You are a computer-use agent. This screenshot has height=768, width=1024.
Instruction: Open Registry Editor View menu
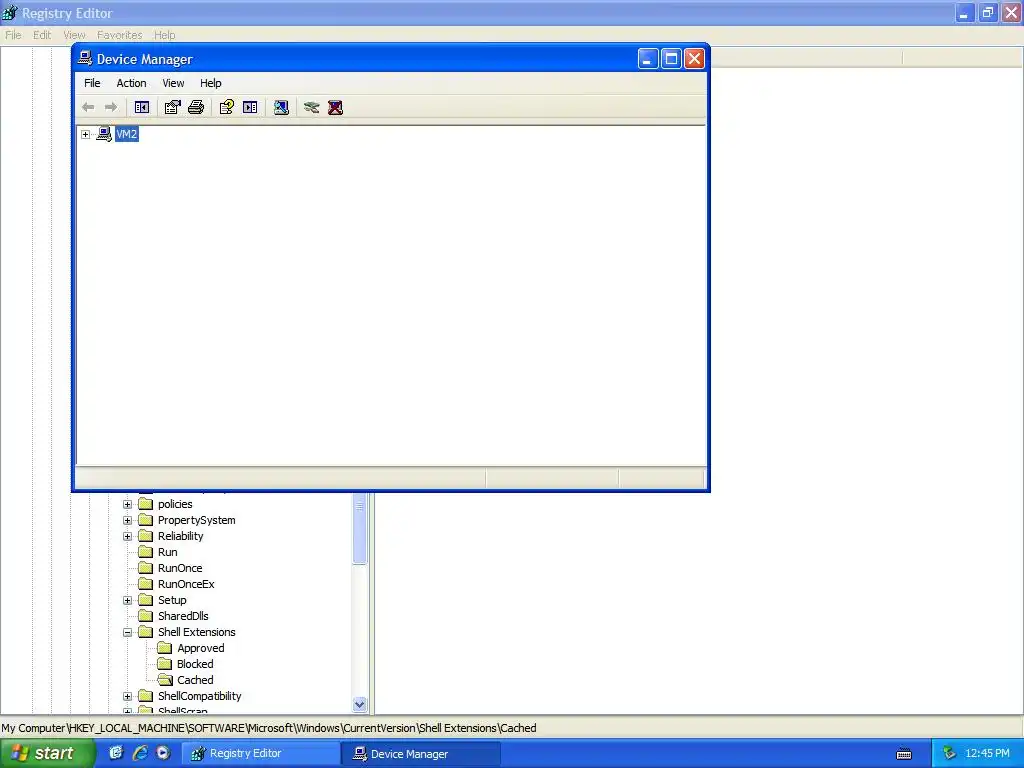(x=74, y=35)
